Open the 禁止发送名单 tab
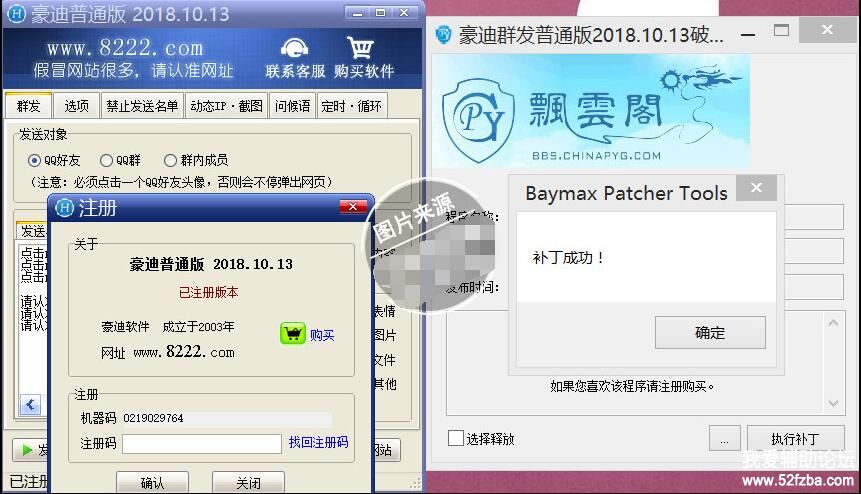Image resolution: width=861 pixels, height=494 pixels. (x=142, y=105)
